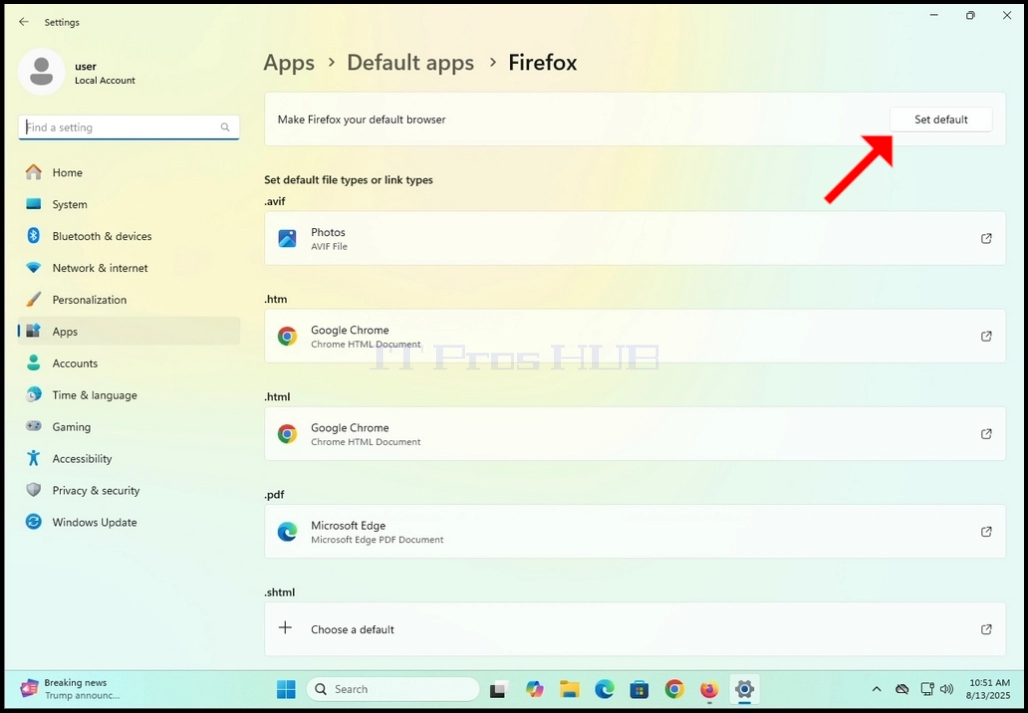Click the Settings gear taskbar icon

744,689
